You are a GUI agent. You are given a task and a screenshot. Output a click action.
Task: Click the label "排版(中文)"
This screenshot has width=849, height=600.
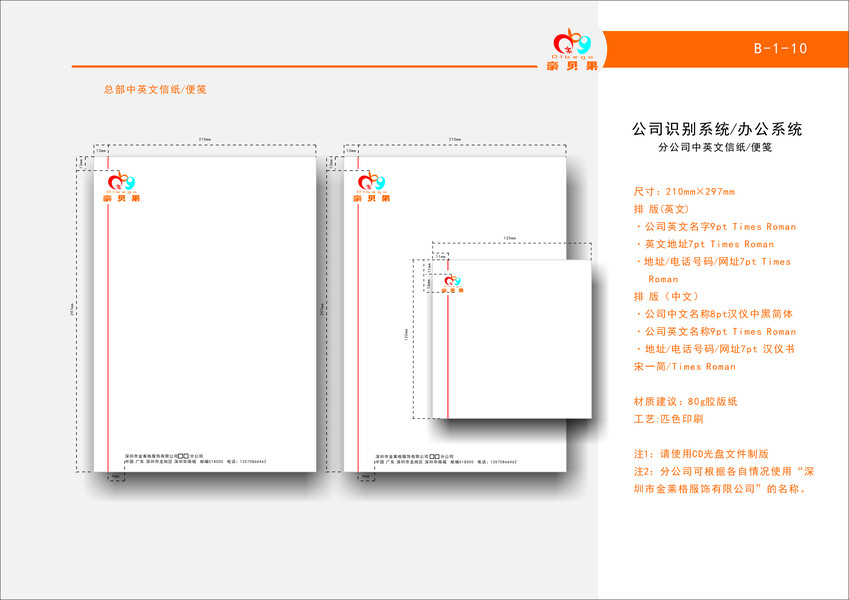click(x=666, y=297)
